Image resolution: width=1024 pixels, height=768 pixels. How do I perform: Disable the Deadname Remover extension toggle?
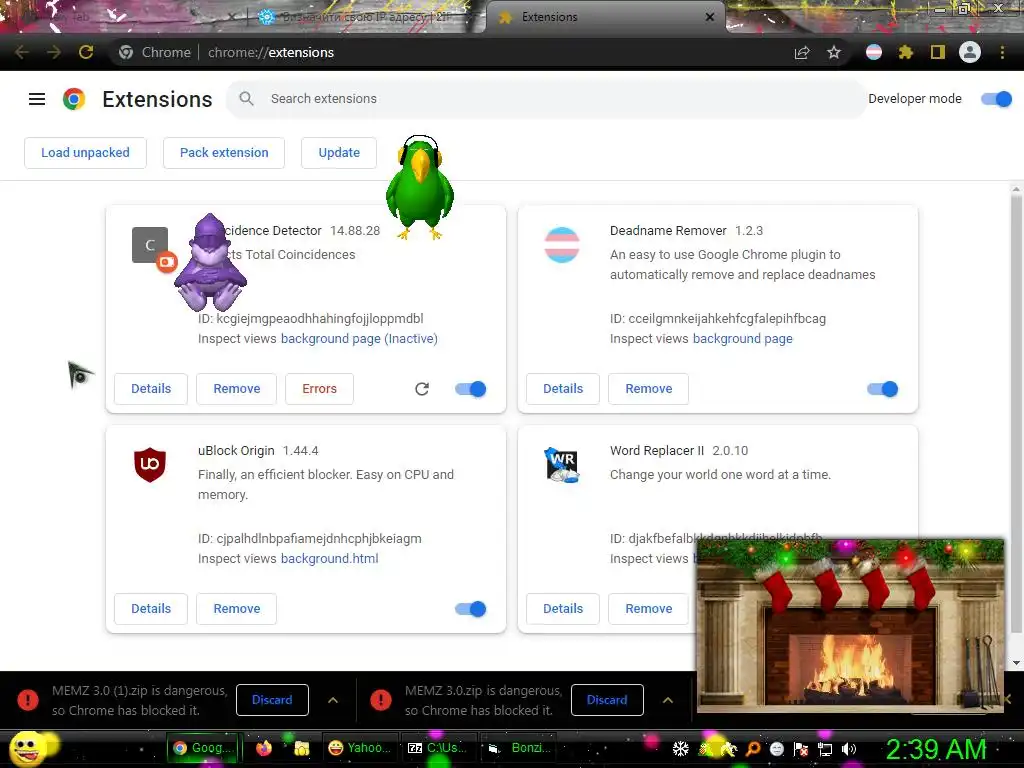883,389
